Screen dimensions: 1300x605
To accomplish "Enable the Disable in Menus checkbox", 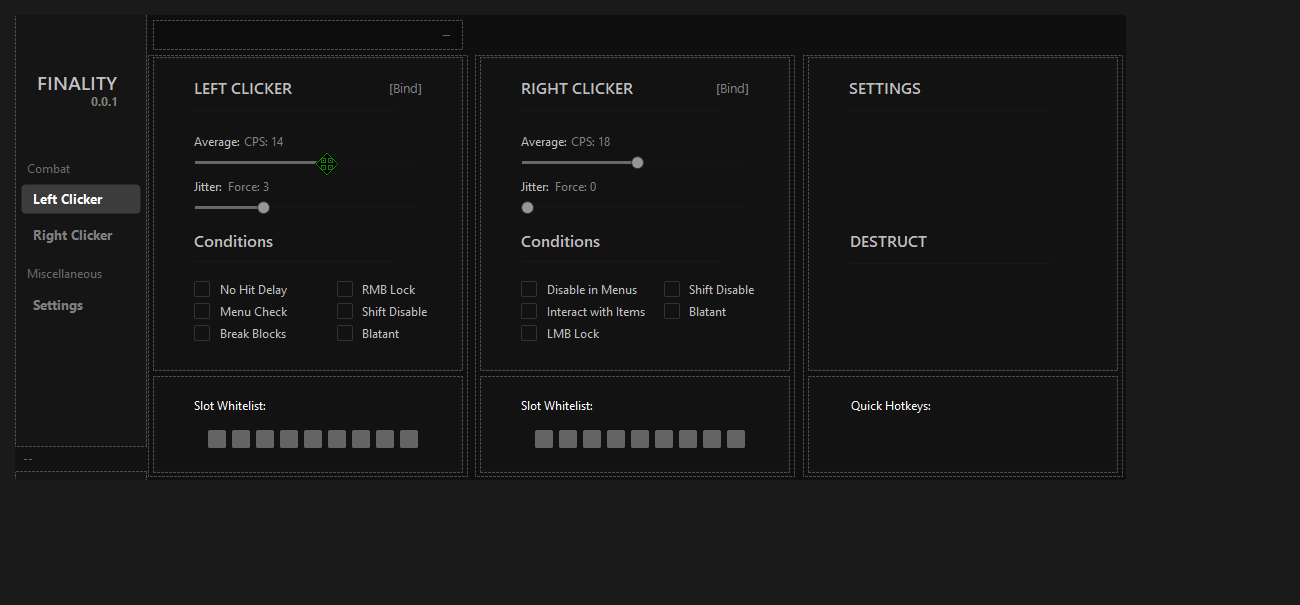I will pos(529,289).
